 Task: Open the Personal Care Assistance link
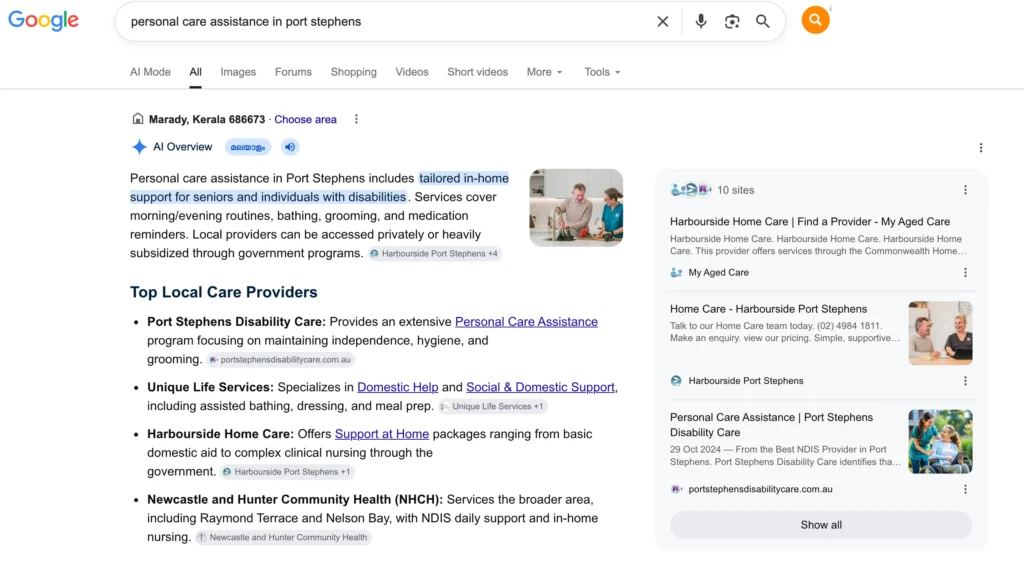pyautogui.click(x=526, y=322)
